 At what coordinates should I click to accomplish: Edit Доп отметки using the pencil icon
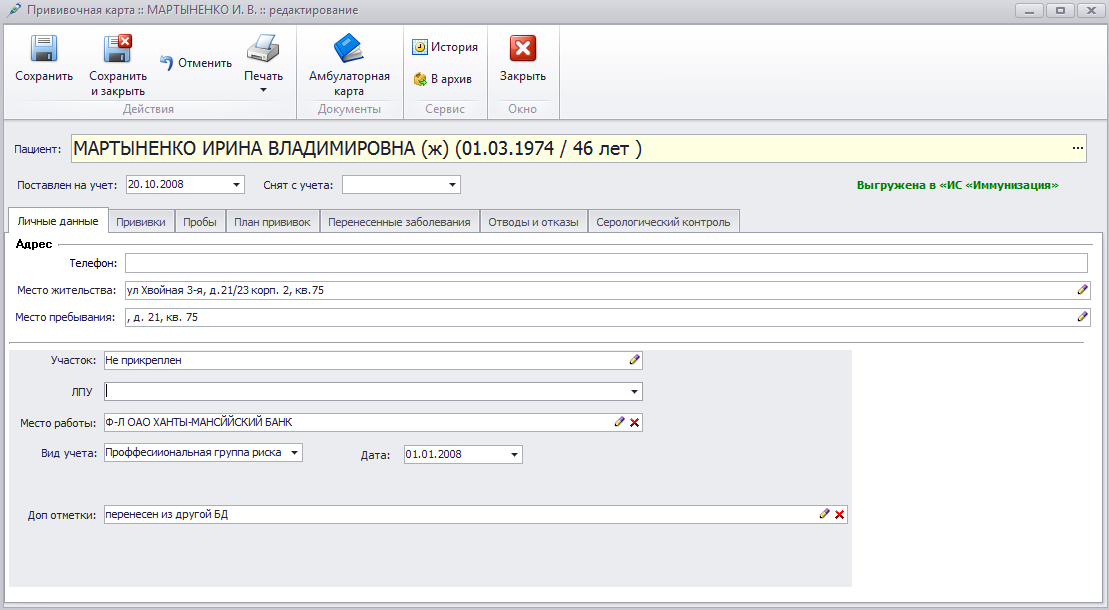click(x=824, y=514)
